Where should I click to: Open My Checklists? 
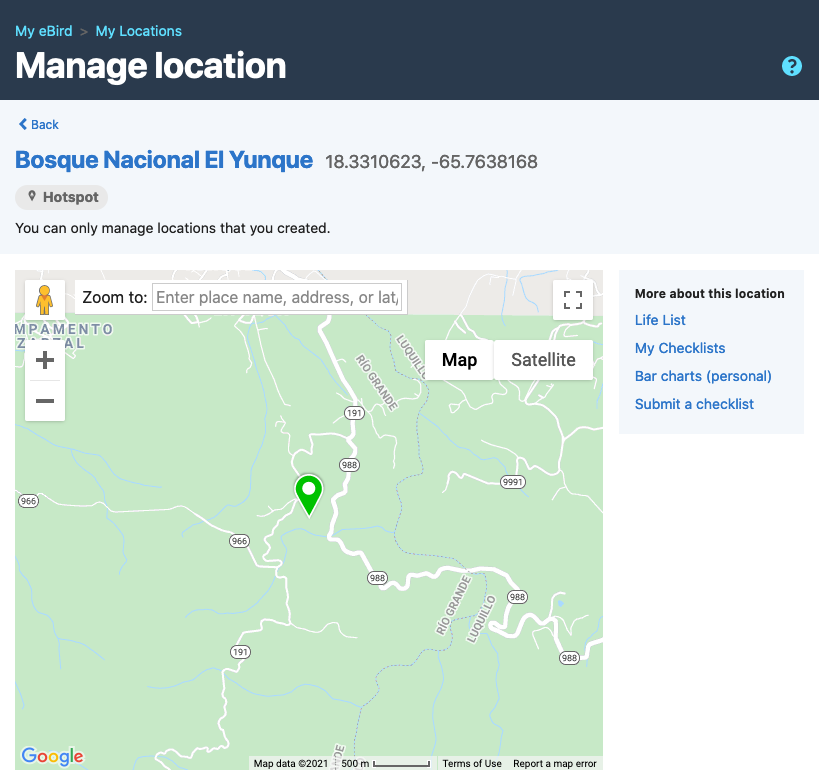tap(680, 348)
